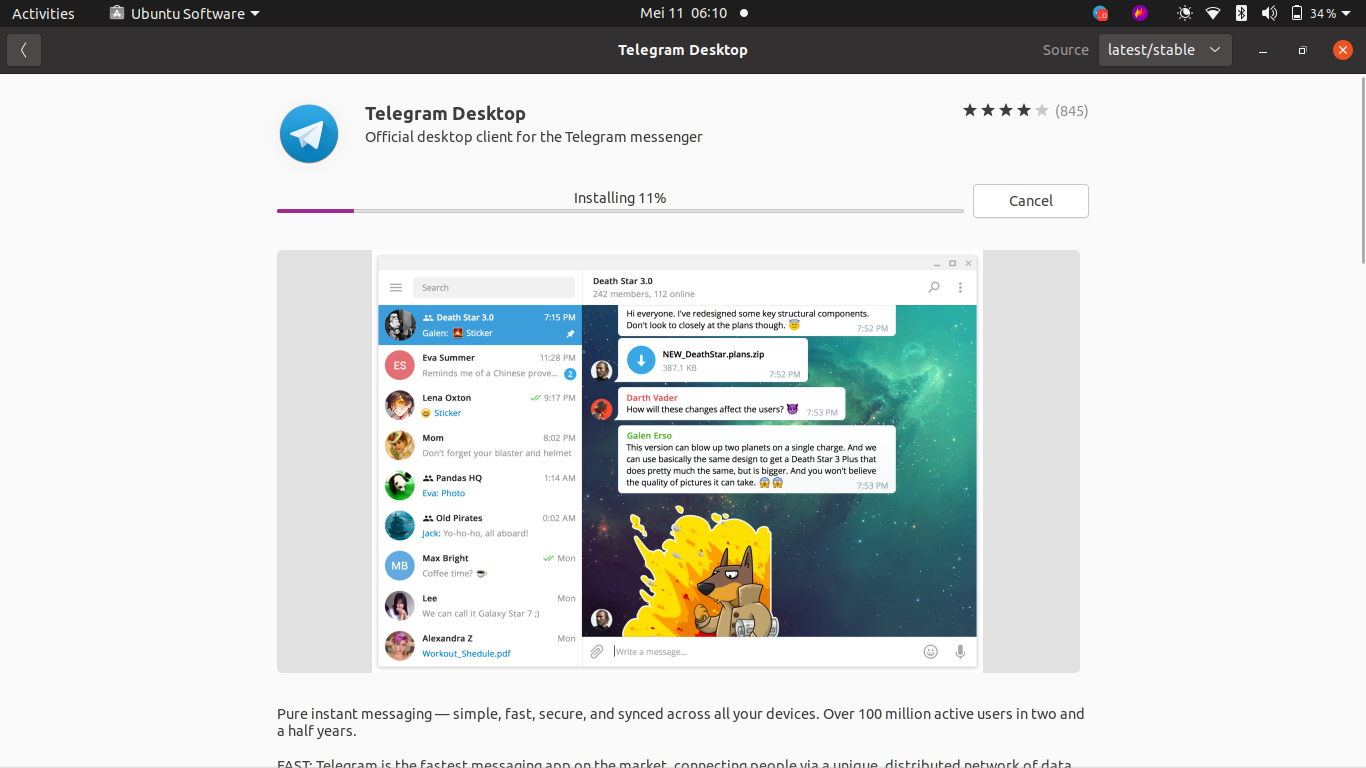Go back using the header back arrow

click(24, 50)
